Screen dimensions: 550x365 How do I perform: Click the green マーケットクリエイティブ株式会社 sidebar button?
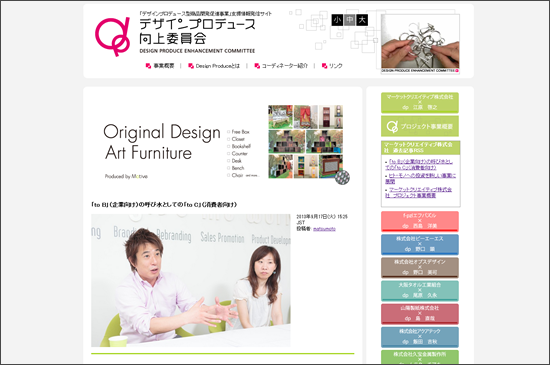pyautogui.click(x=420, y=102)
